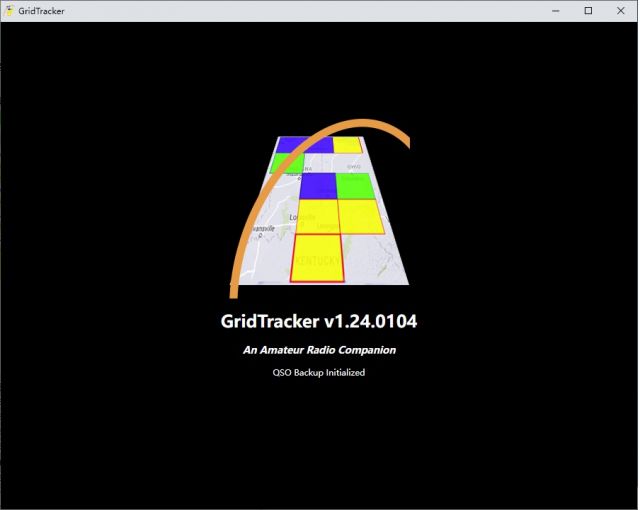Click the GridTracker app icon in title bar

tap(9, 11)
